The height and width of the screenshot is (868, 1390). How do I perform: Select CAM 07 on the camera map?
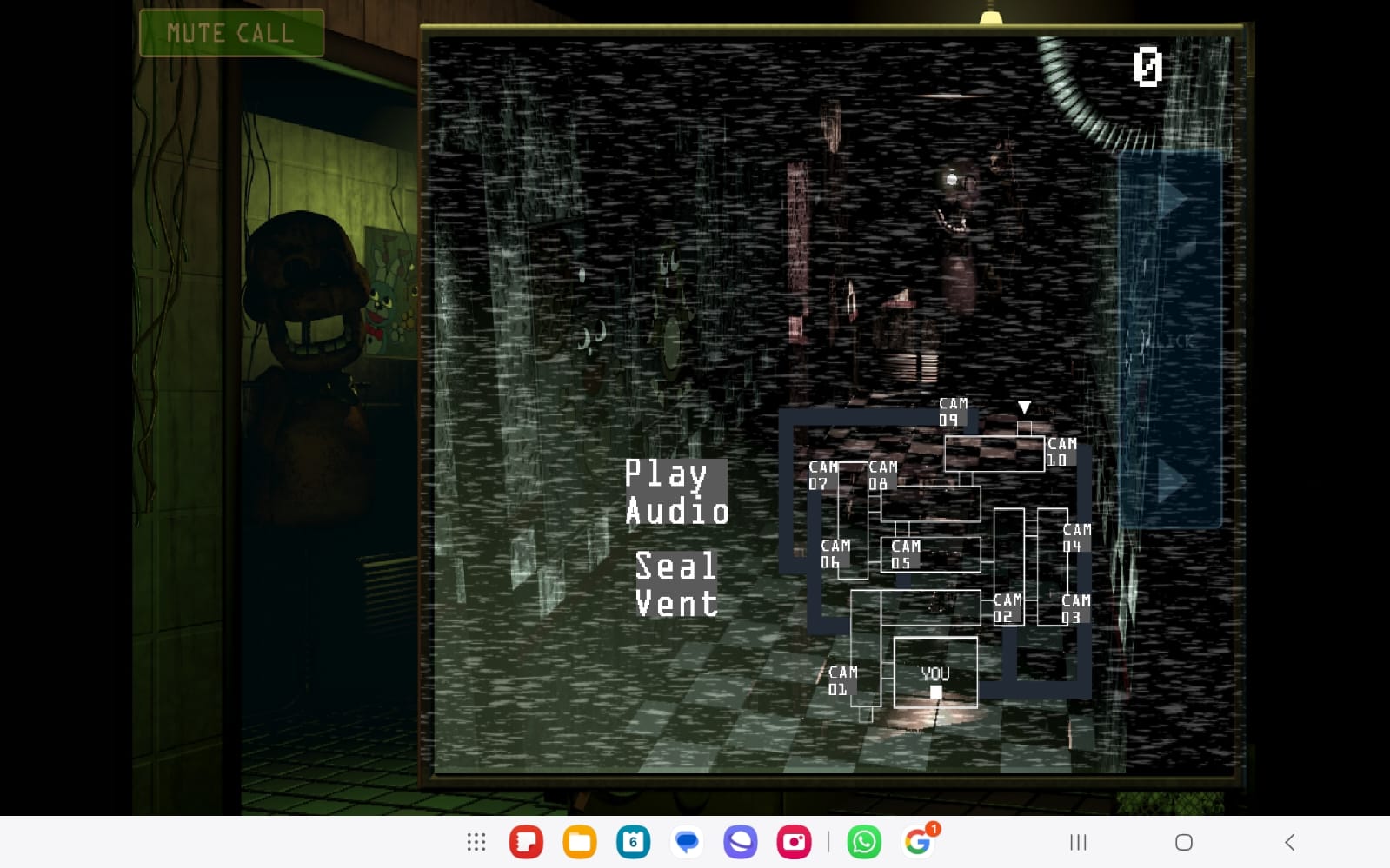pyautogui.click(x=823, y=475)
